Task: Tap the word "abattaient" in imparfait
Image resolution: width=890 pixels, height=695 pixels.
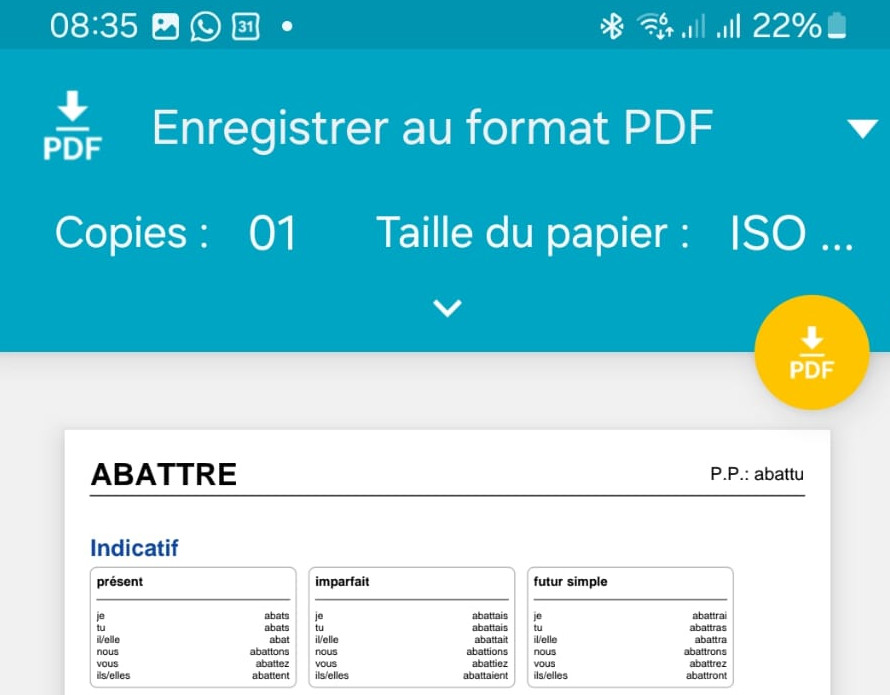Action: coord(485,676)
